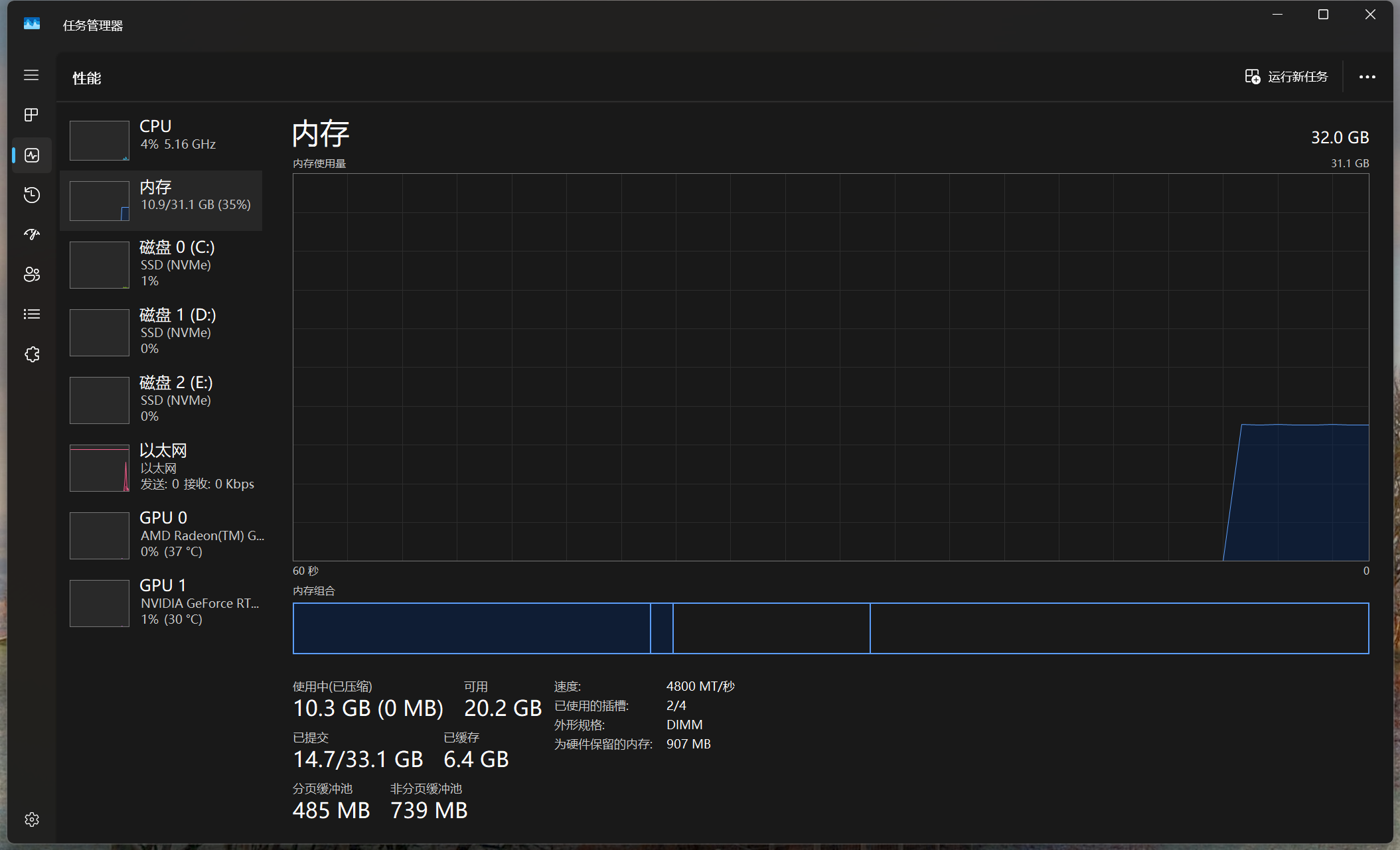The width and height of the screenshot is (1400, 850).
Task: Open the Startup apps page icon
Action: click(x=31, y=234)
